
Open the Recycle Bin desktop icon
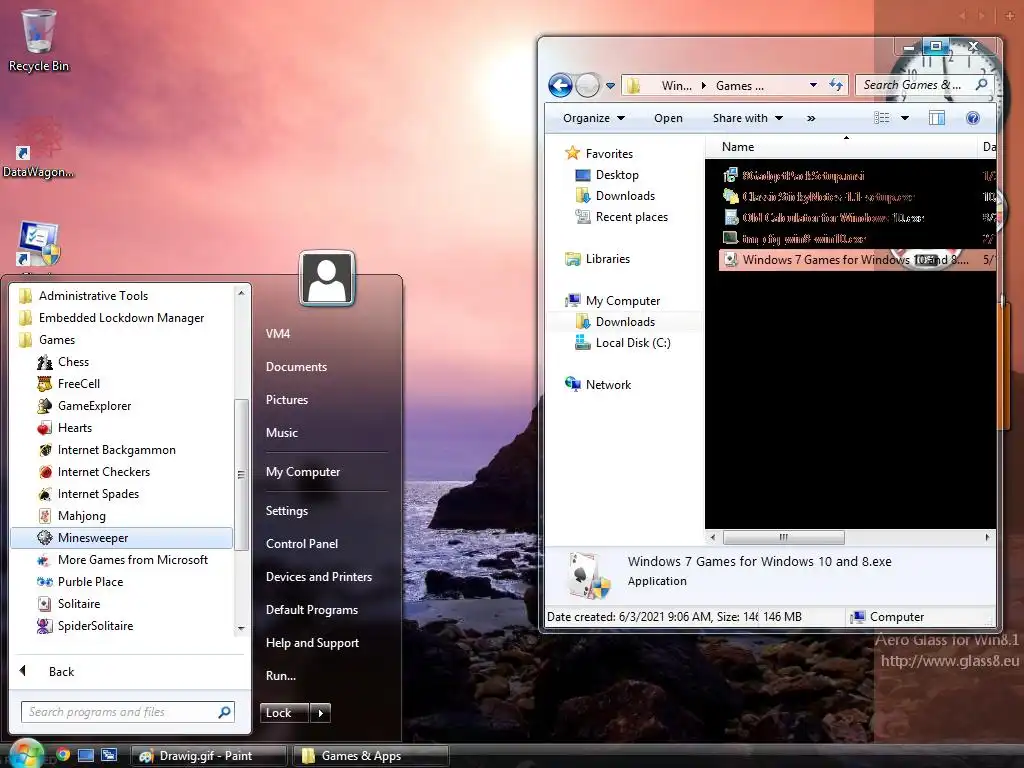pyautogui.click(x=39, y=39)
